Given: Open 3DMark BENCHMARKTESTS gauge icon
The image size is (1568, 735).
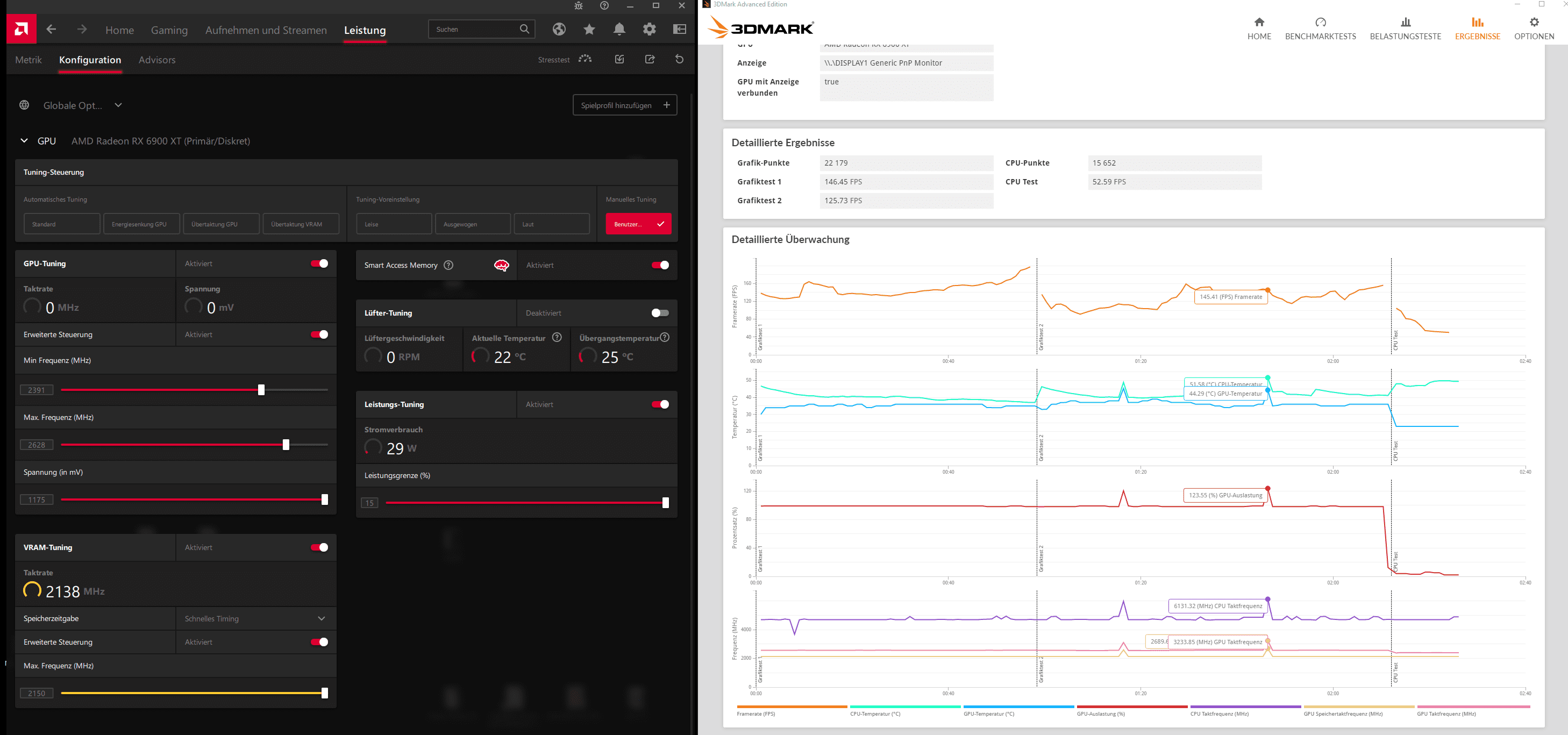Looking at the screenshot, I should [1320, 23].
